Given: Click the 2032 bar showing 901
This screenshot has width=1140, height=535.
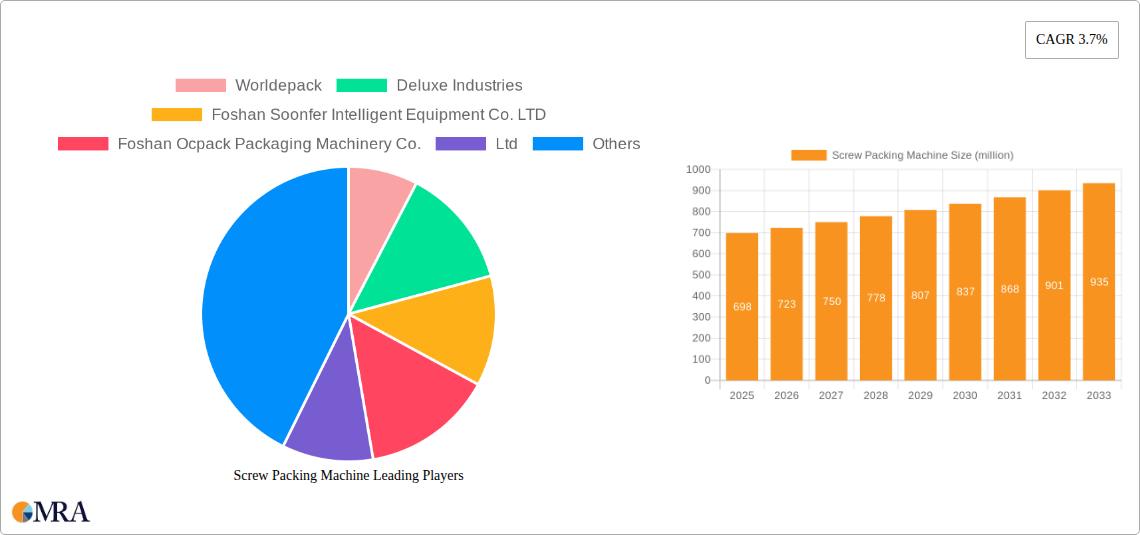Looking at the screenshot, I should (1054, 285).
